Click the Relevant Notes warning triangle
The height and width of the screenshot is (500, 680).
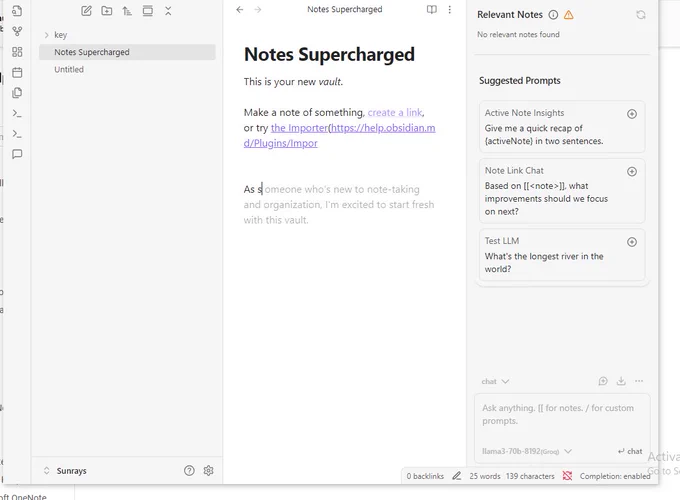point(569,15)
